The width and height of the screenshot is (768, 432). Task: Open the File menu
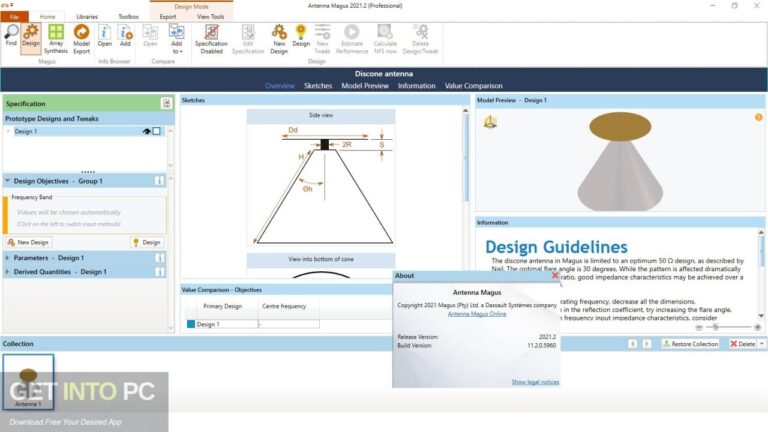[14, 17]
